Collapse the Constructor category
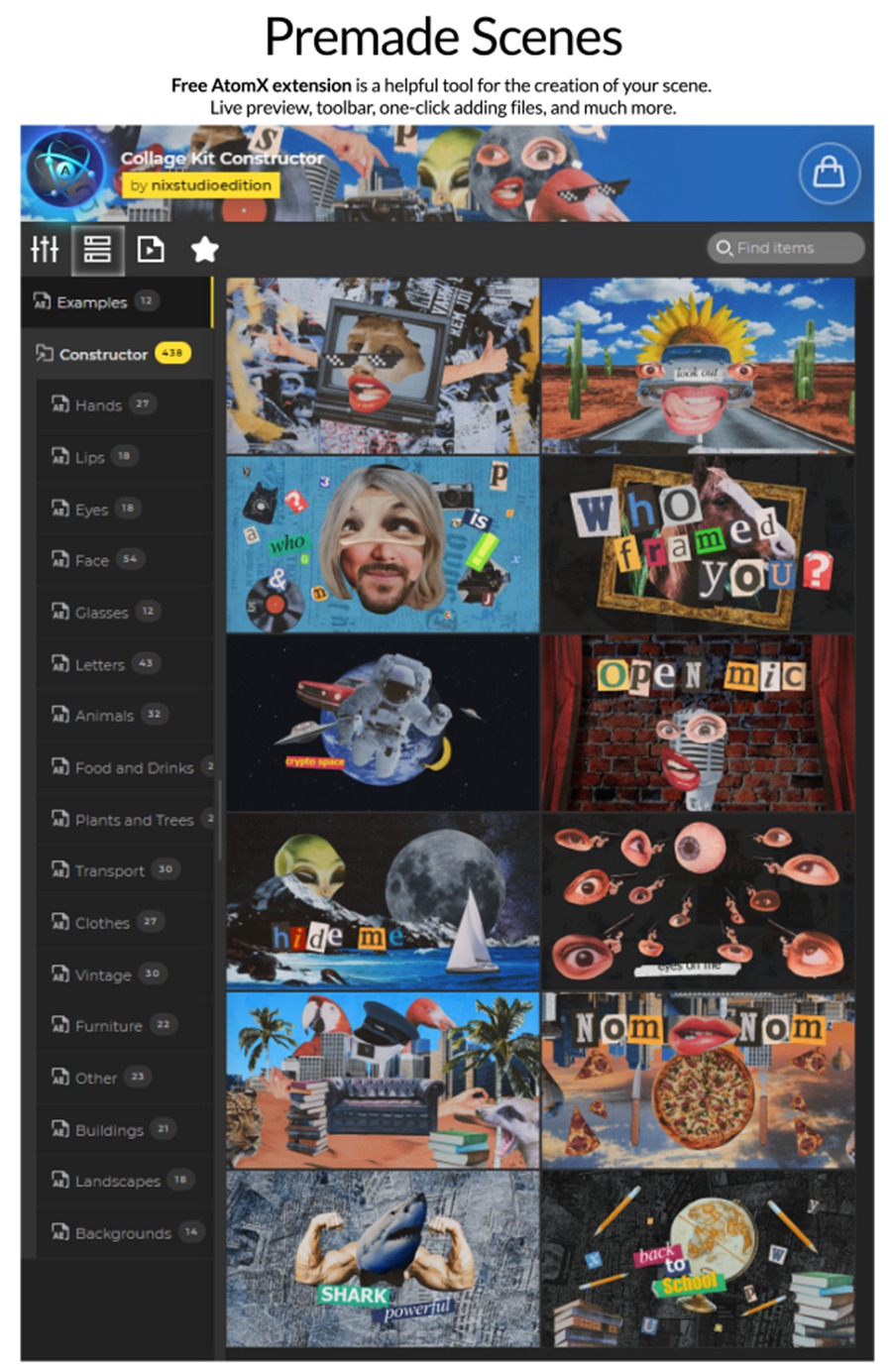Viewport: 892px width, 1372px height. [103, 354]
